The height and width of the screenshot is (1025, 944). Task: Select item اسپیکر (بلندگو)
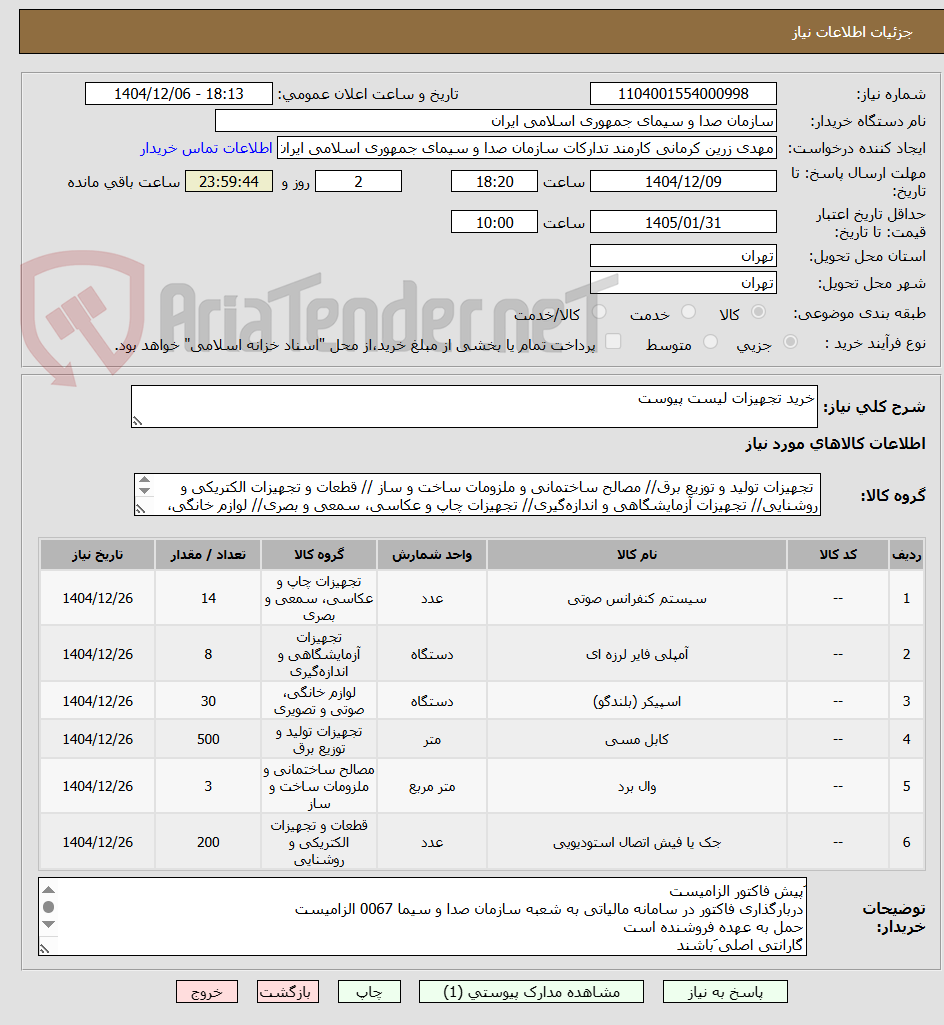(637, 701)
